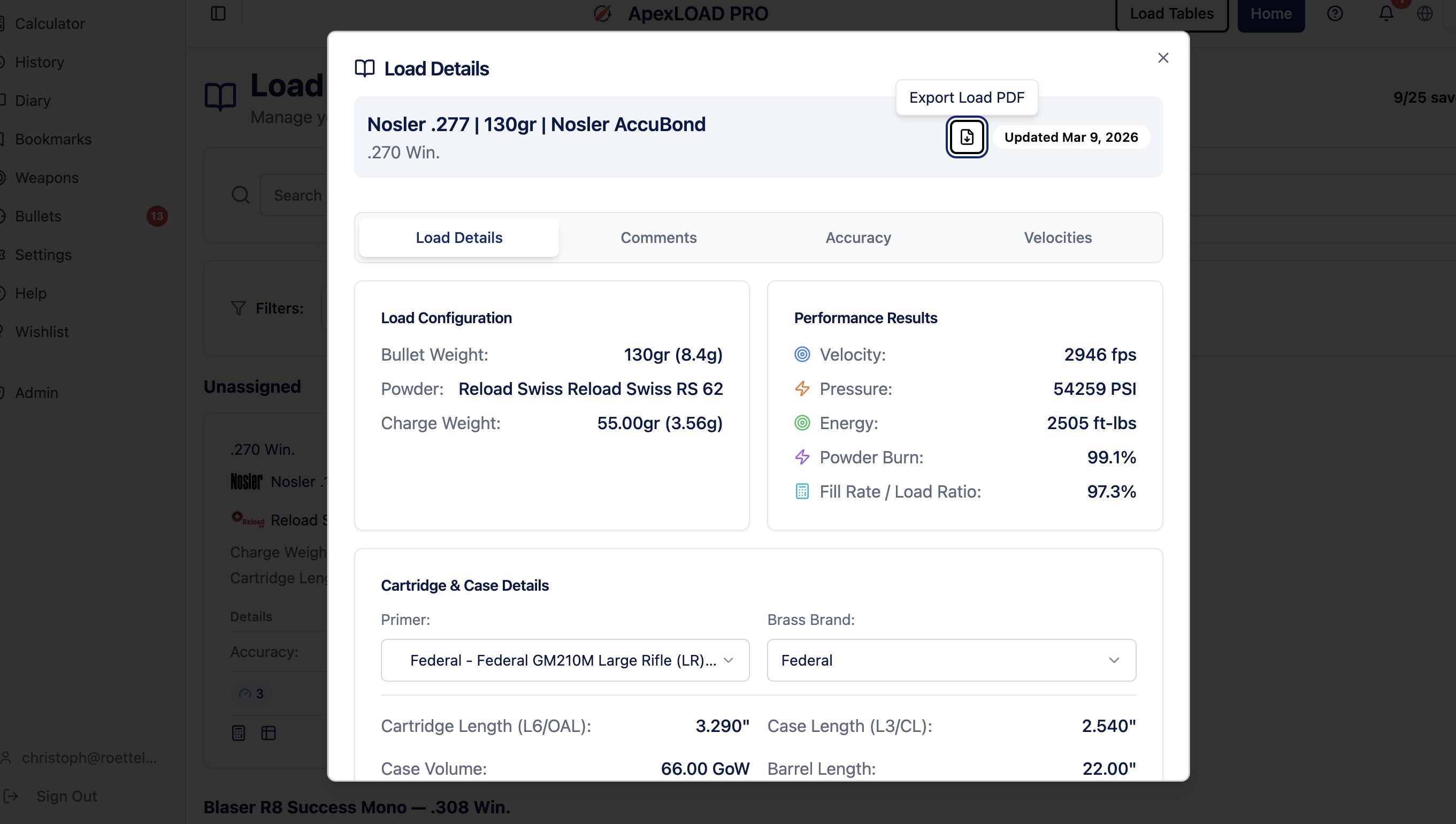Click the table icon on load card
This screenshot has height=824, width=1456.
click(268, 733)
